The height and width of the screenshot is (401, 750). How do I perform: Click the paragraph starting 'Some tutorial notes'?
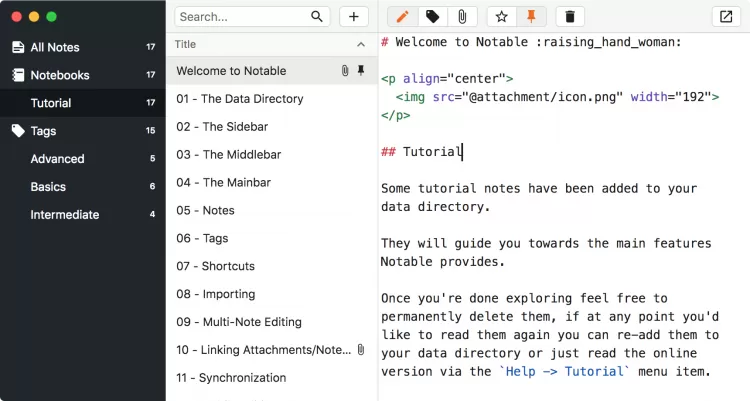tap(539, 198)
